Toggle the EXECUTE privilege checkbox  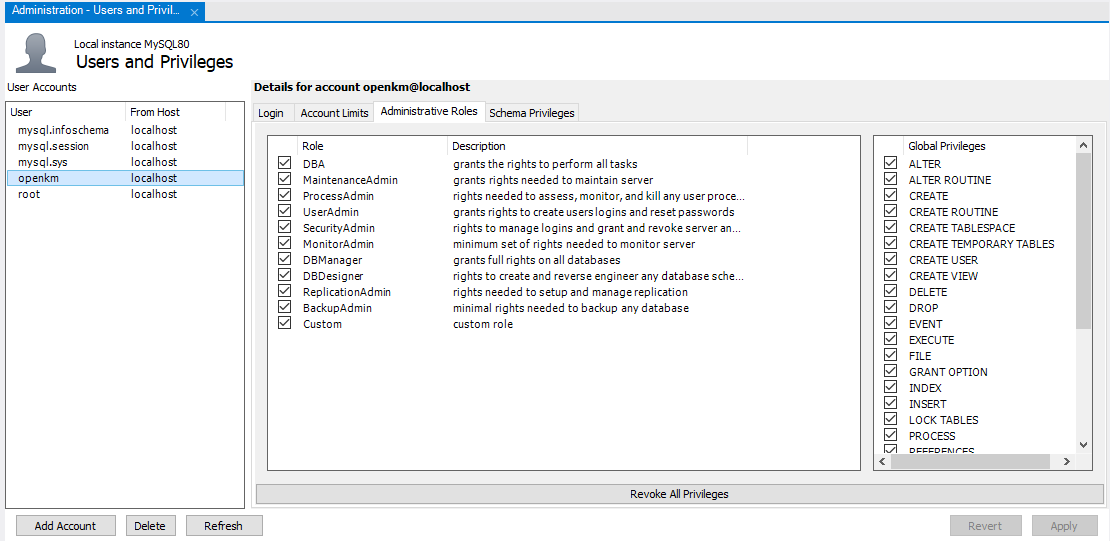891,340
